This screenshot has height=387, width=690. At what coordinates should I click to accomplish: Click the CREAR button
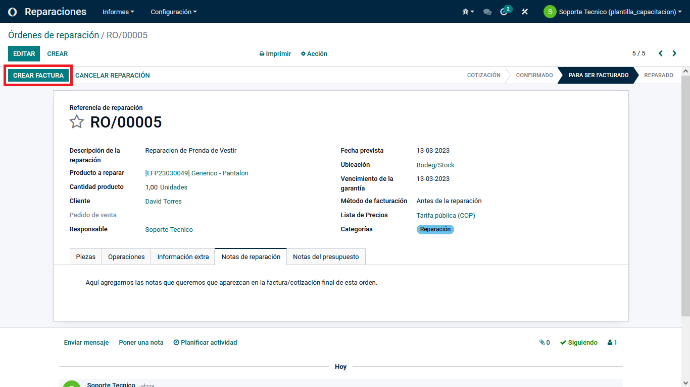click(x=57, y=54)
